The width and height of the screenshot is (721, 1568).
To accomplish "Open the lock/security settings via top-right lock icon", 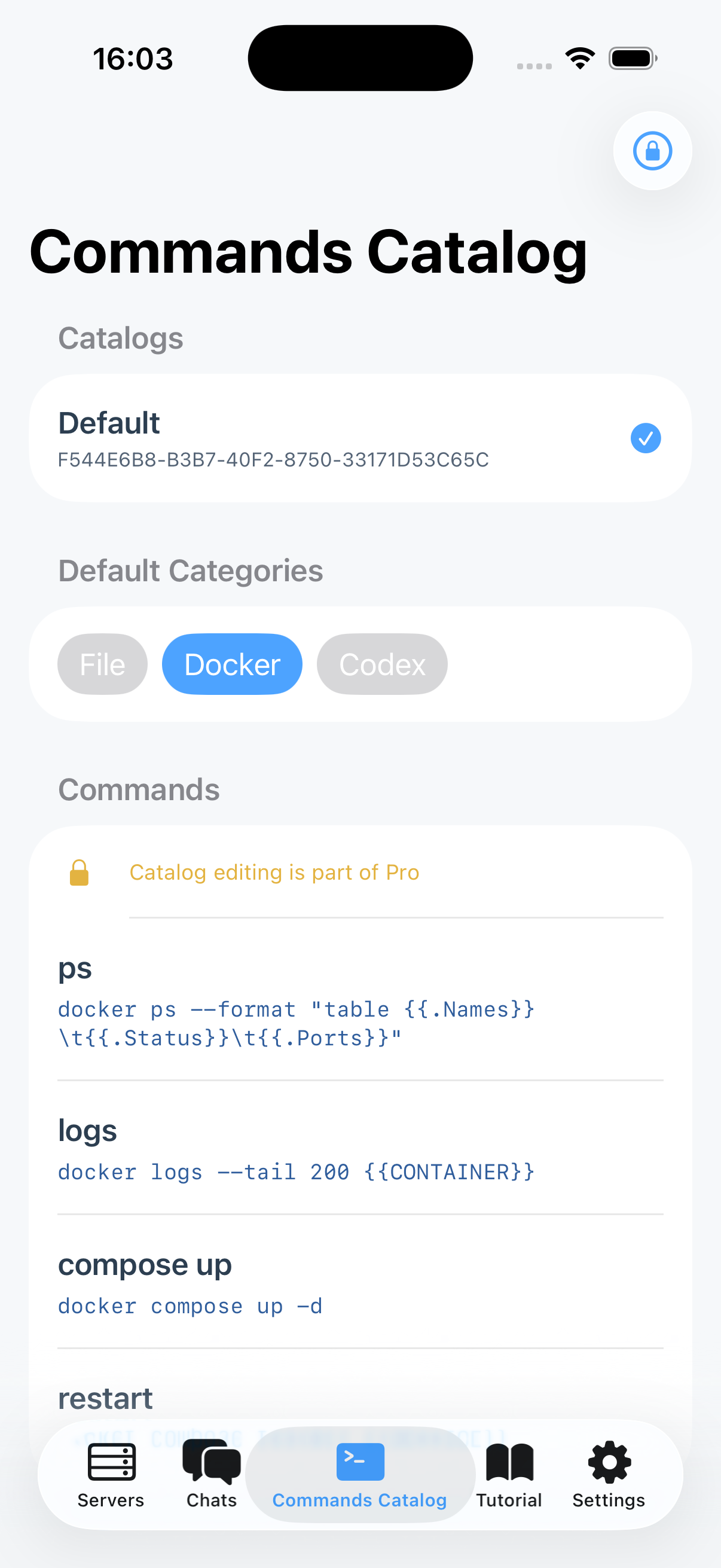I will (652, 151).
